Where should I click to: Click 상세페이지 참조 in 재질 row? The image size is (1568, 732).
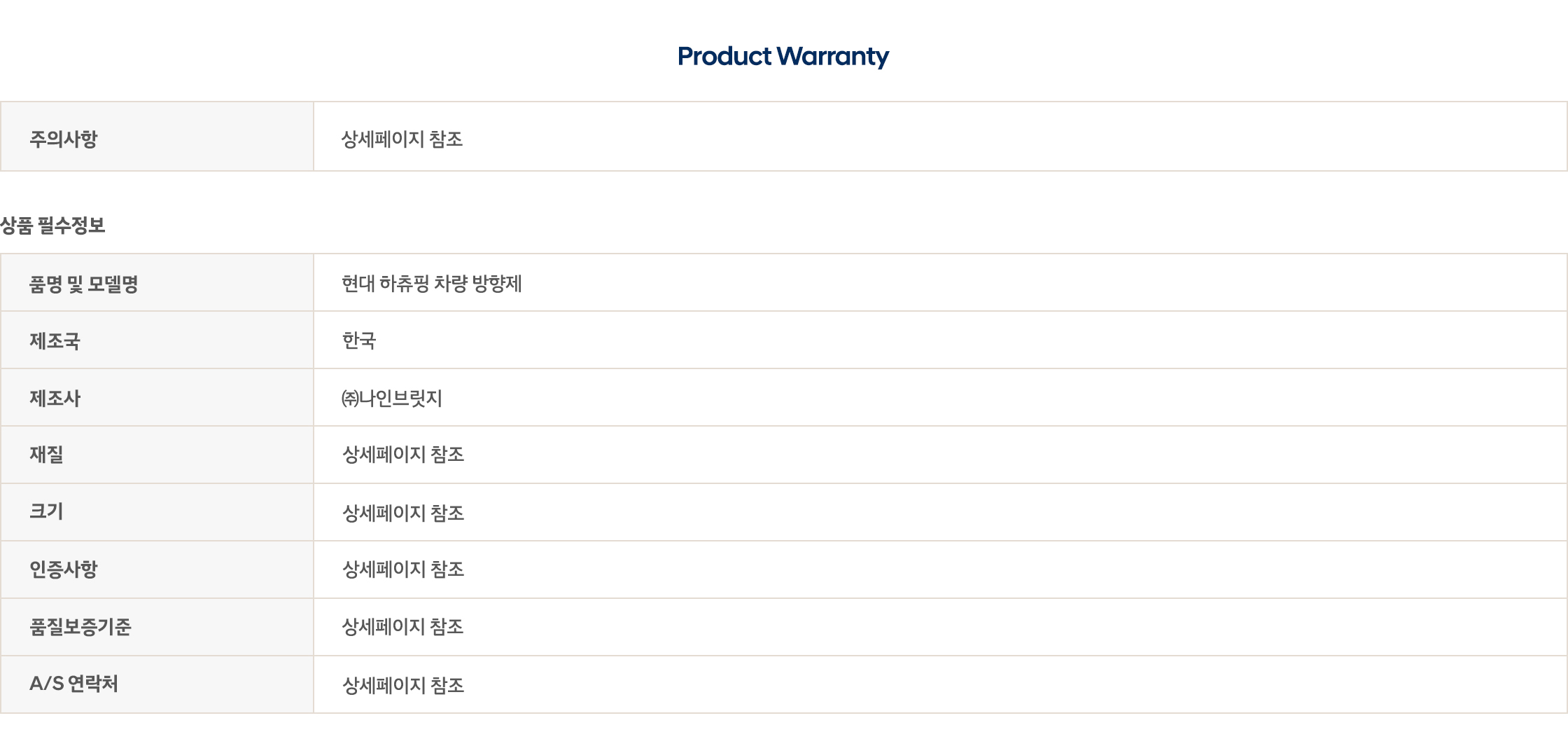click(403, 455)
